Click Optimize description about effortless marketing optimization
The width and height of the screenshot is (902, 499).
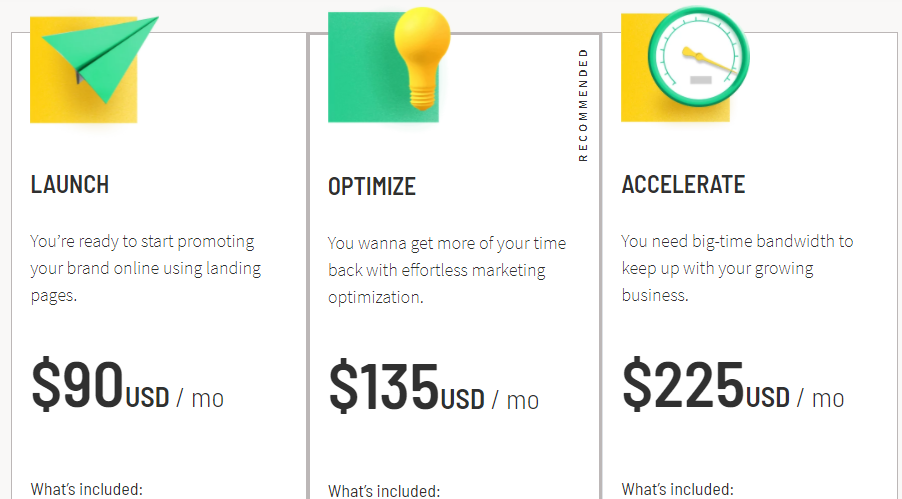click(x=447, y=270)
